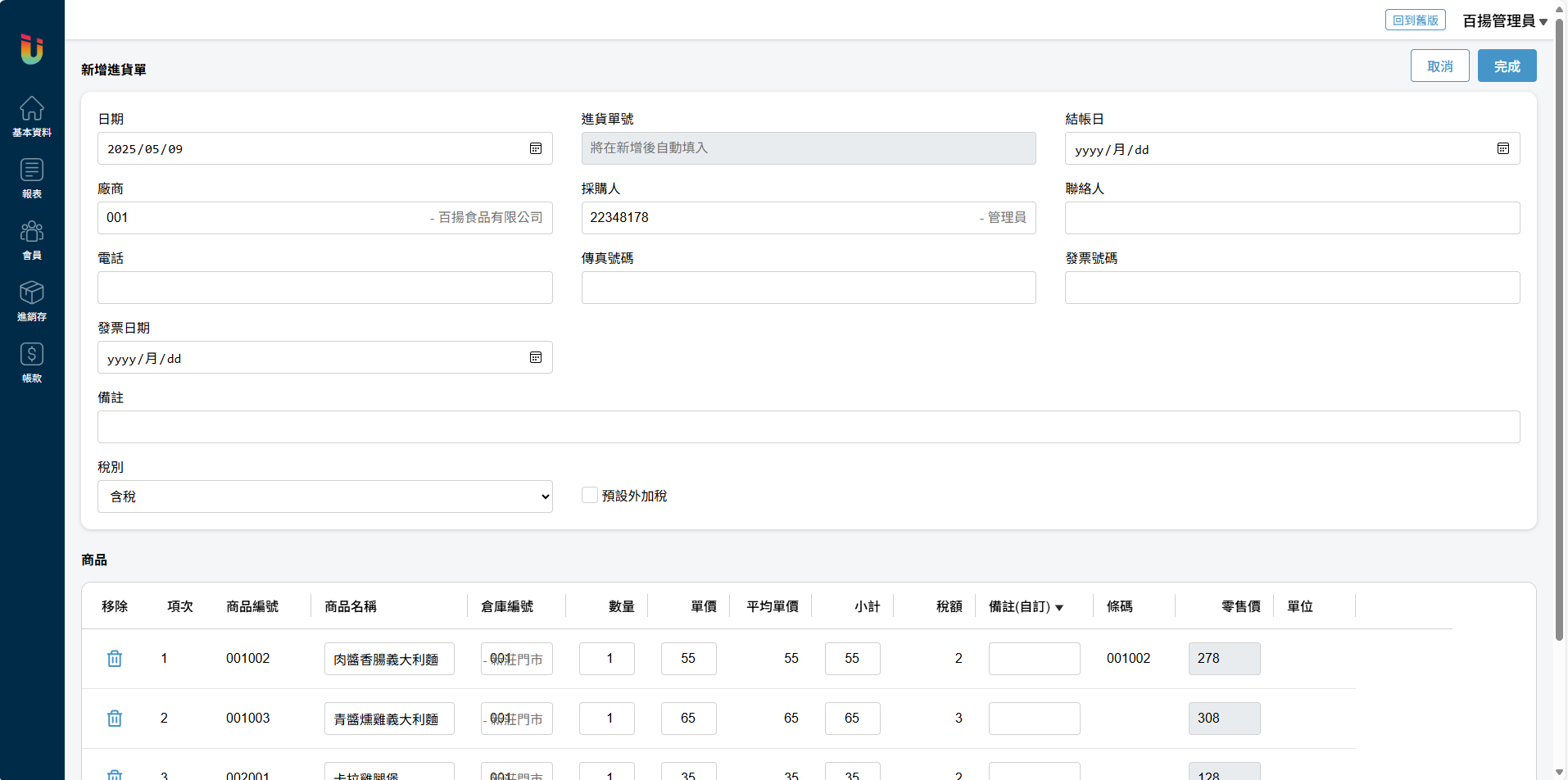Open calendar picker icon for 日期 field
The image size is (1568, 780).
point(536,149)
